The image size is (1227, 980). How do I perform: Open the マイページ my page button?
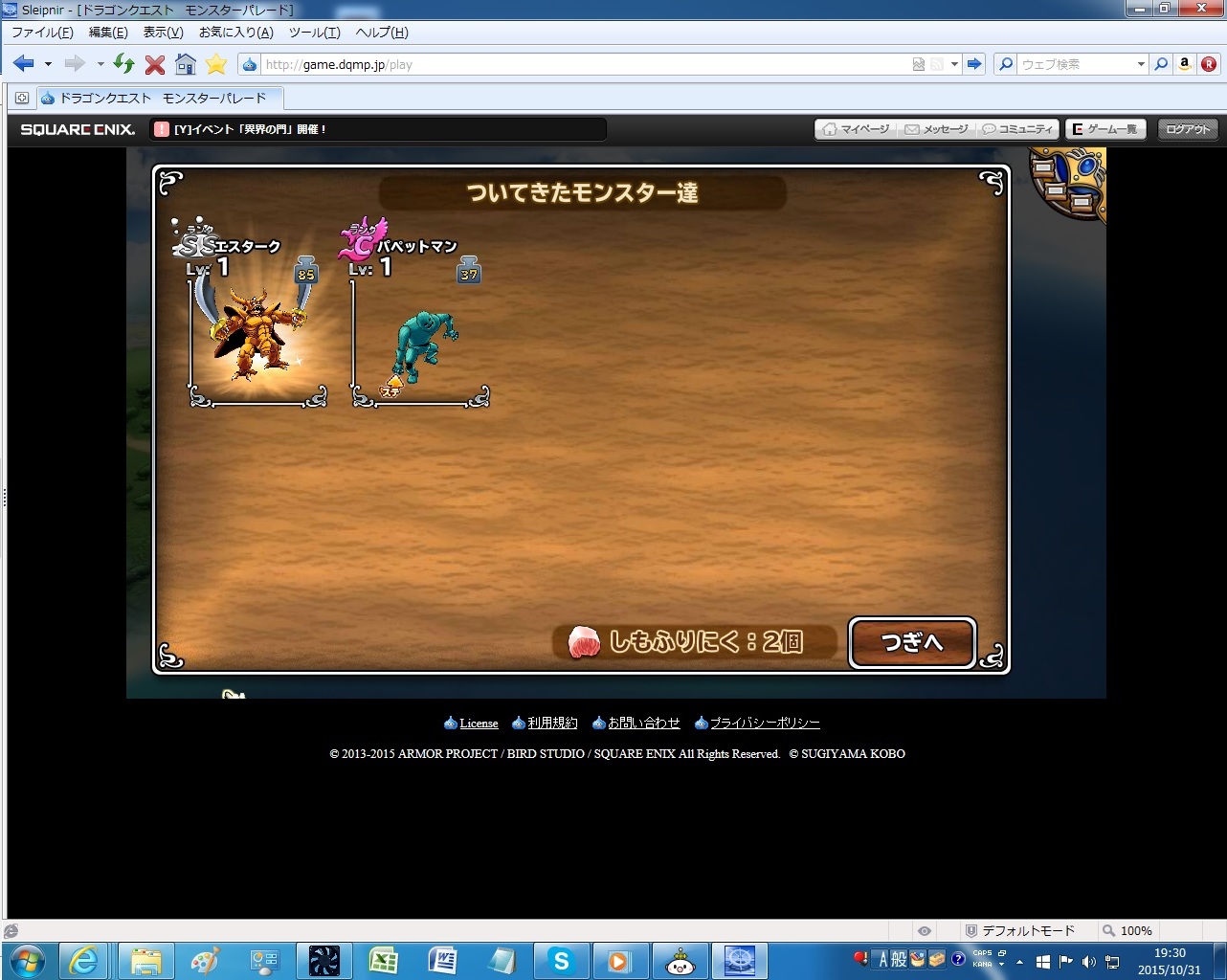point(857,129)
